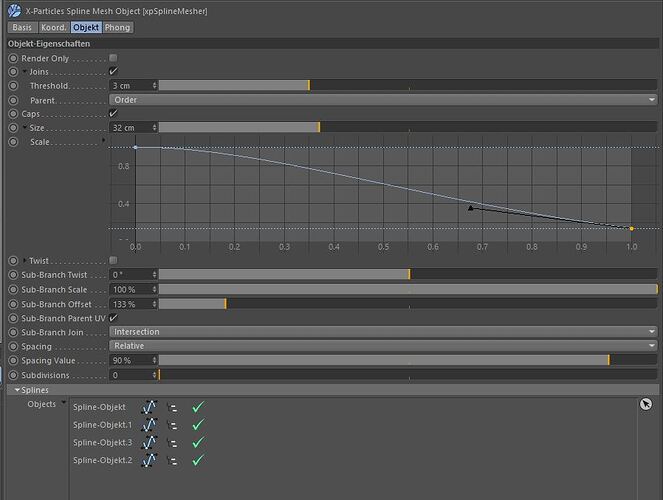Switch to the Basis tab

point(22,27)
